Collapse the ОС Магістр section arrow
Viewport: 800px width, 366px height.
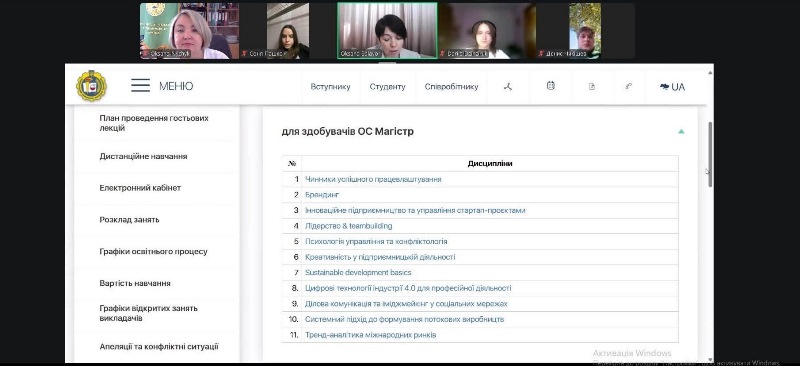[681, 132]
